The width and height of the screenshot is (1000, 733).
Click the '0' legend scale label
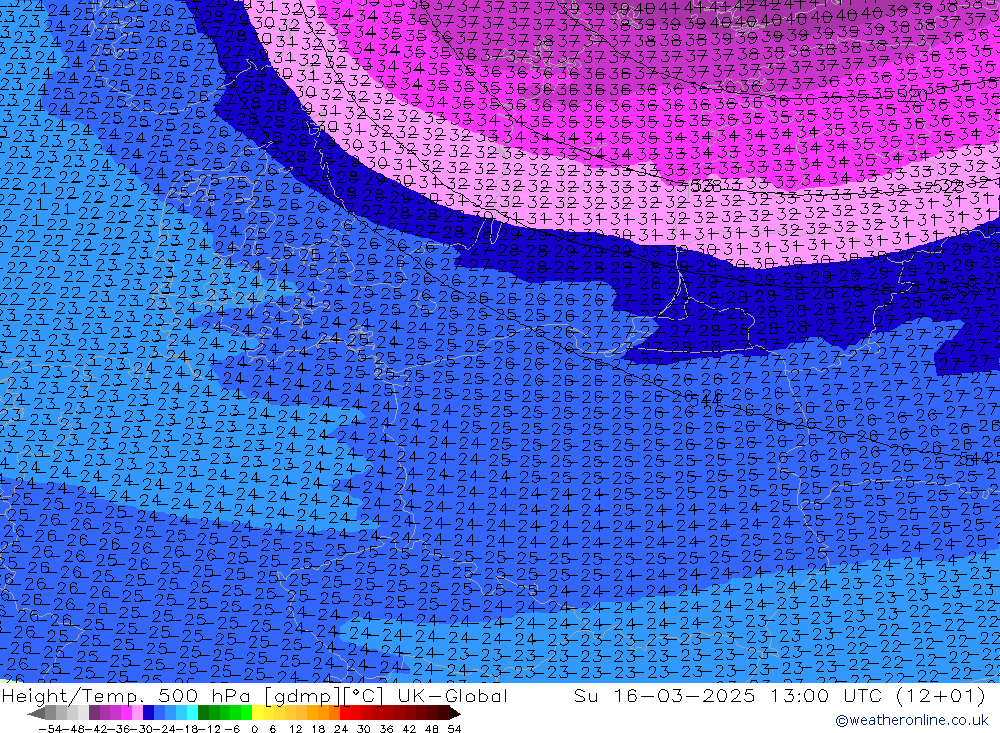coord(254,729)
